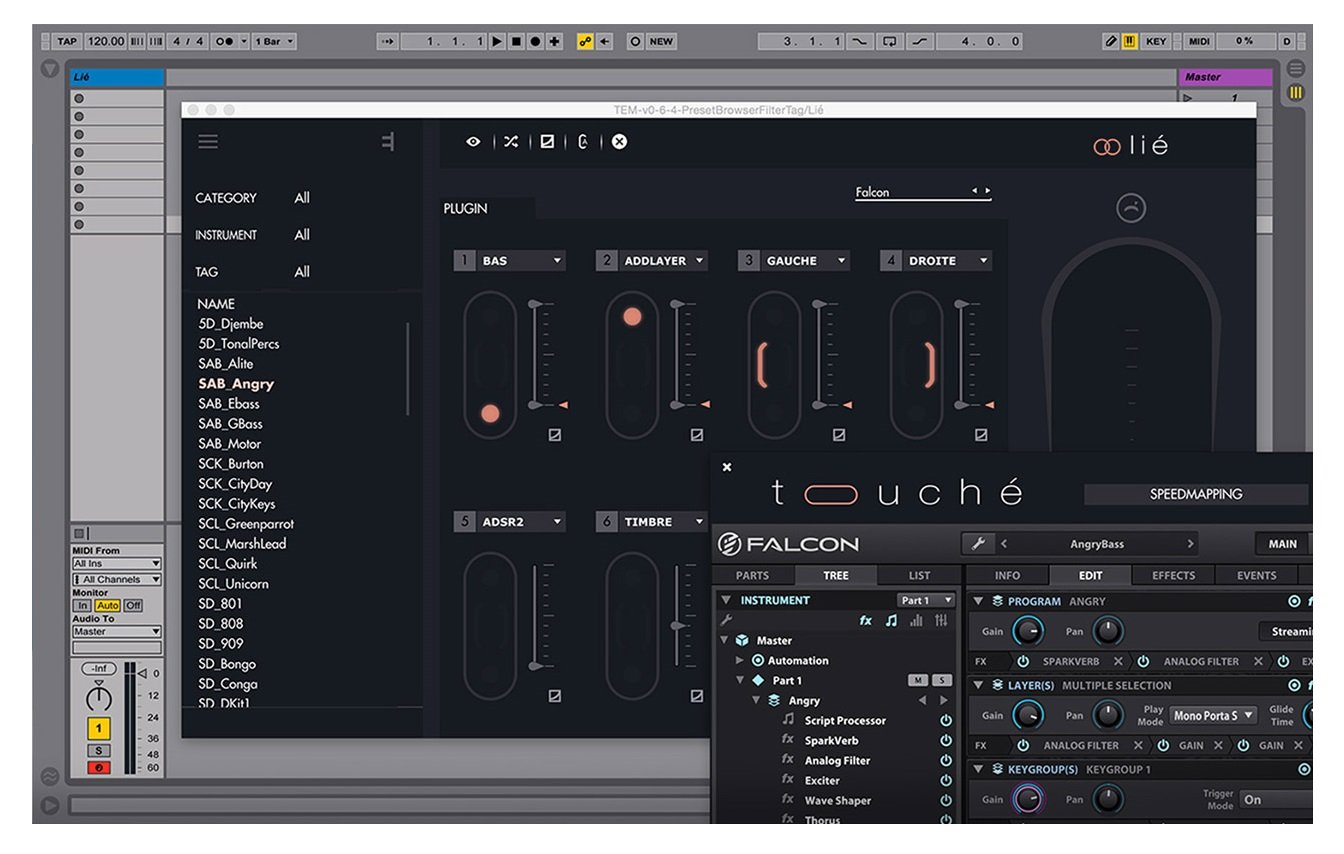The width and height of the screenshot is (1344, 854).
Task: Click the round X icon in Lié toolbar
Action: [x=619, y=142]
